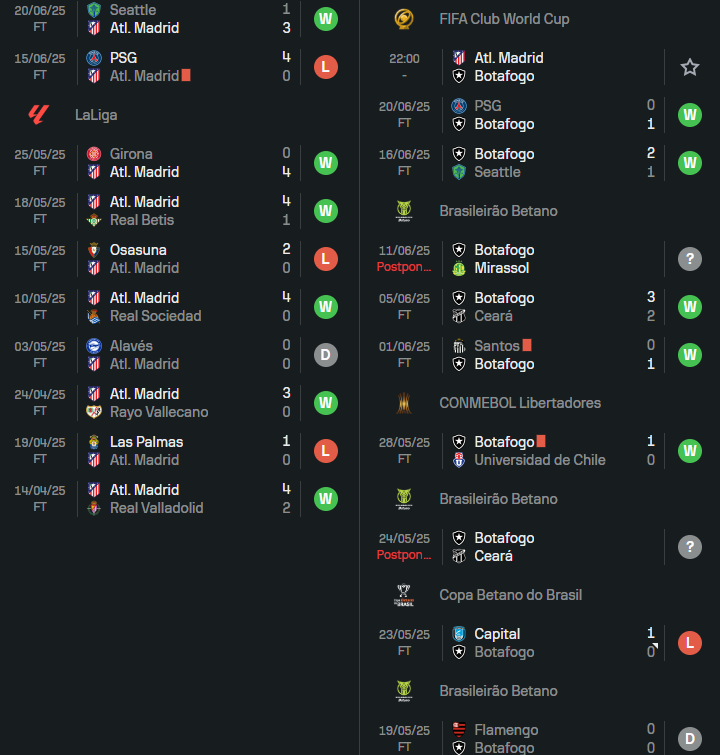Click the question mark badge for Botafogo vs Mirassol

[690, 259]
